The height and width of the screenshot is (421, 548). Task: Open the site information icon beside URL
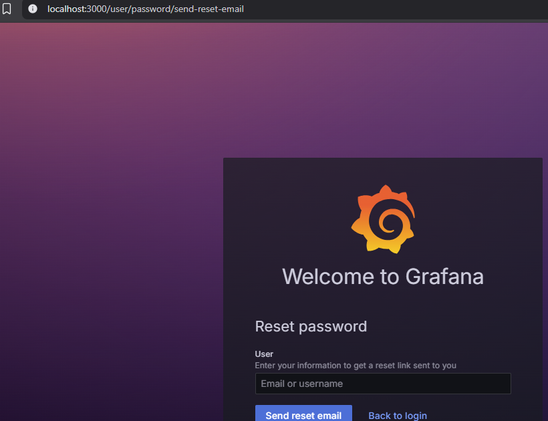[x=33, y=9]
